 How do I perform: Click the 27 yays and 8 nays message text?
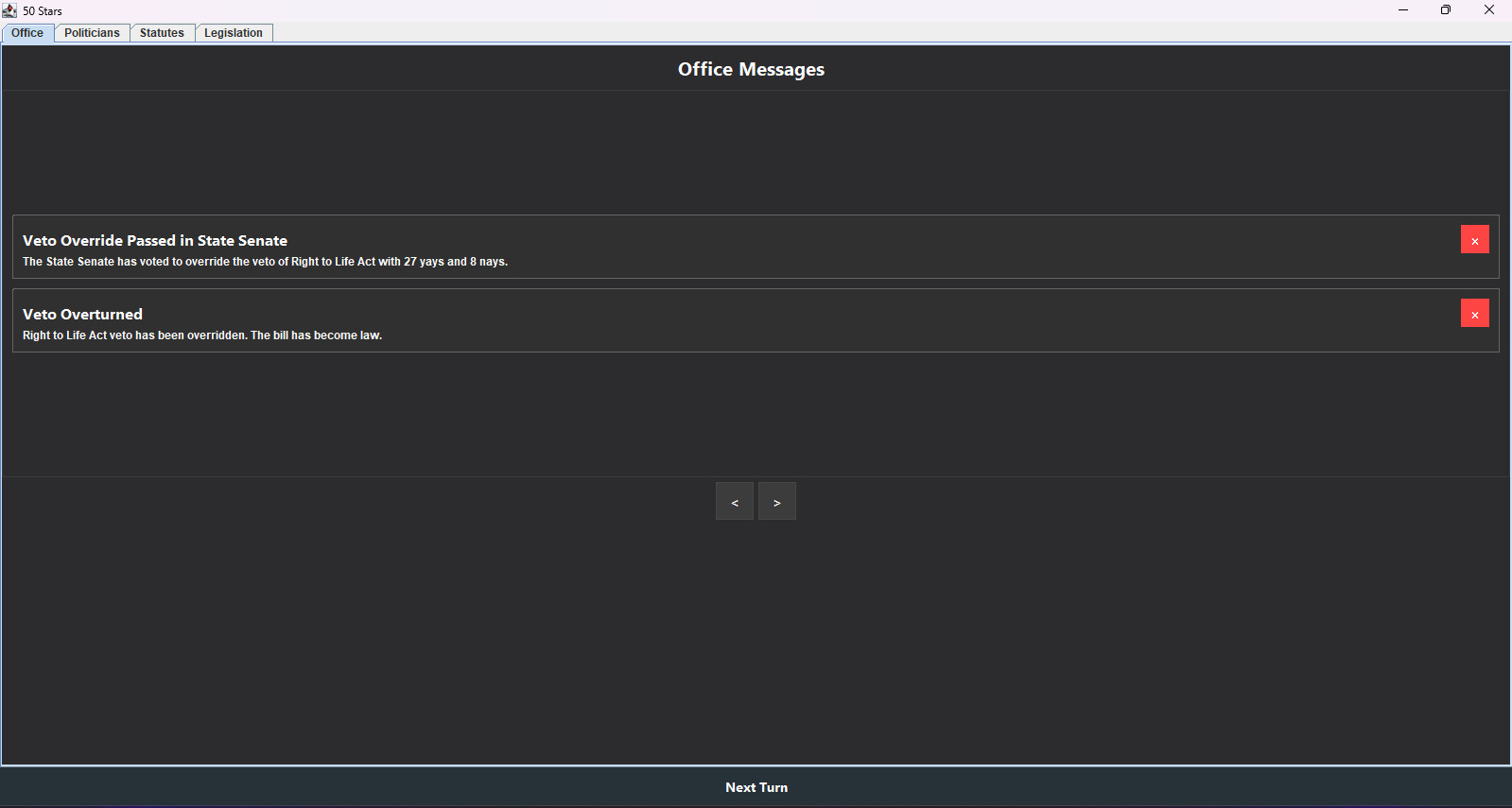[265, 262]
